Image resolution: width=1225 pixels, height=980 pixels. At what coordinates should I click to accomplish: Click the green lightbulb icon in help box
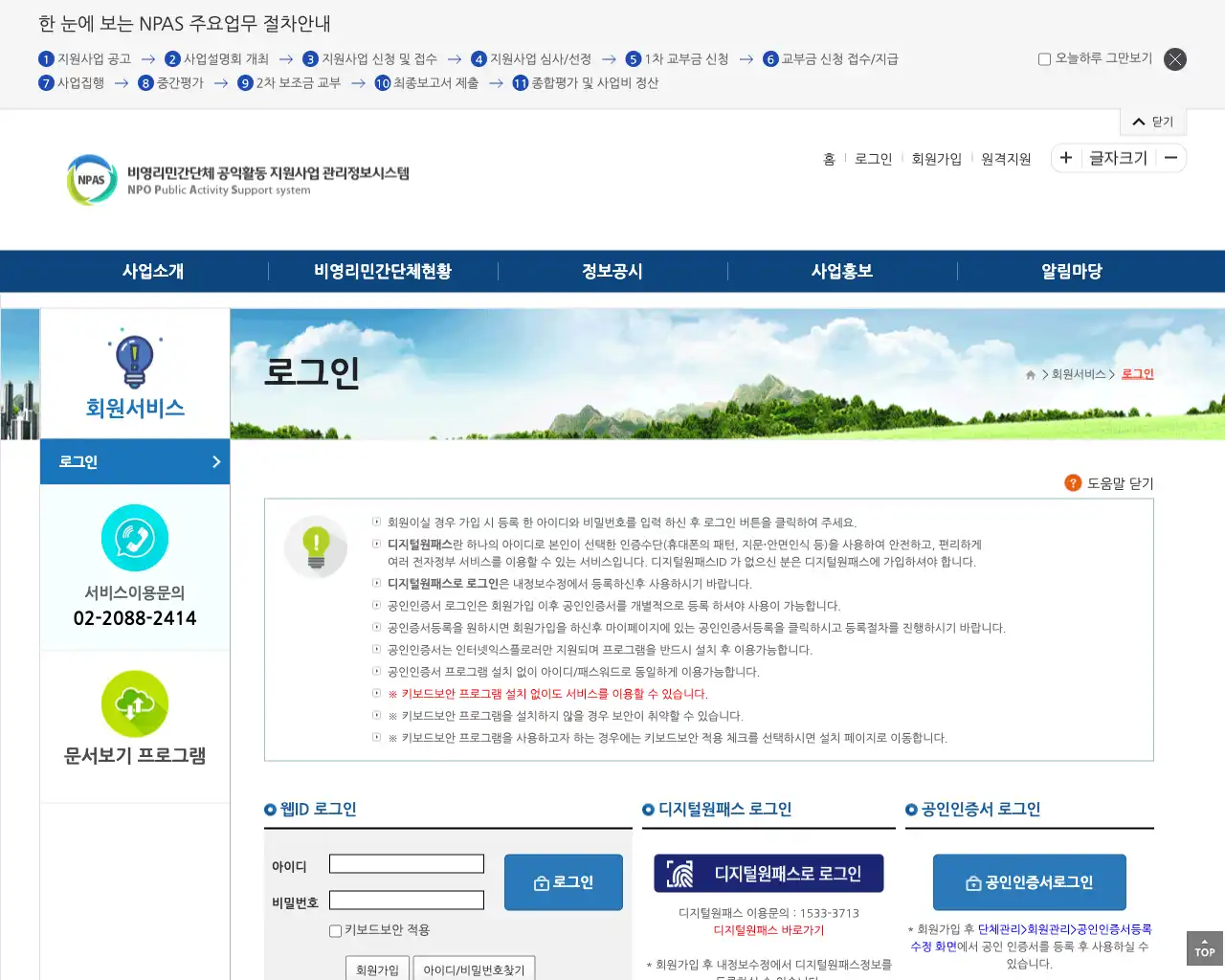316,547
